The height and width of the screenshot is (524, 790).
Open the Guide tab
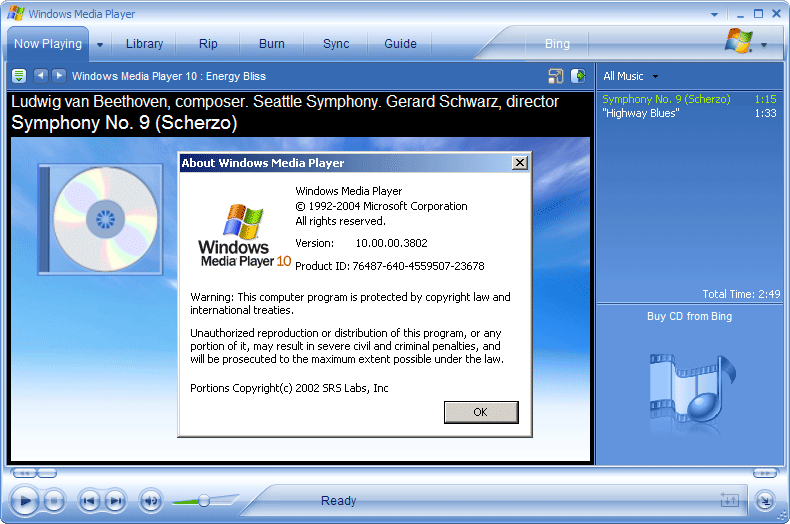point(401,44)
